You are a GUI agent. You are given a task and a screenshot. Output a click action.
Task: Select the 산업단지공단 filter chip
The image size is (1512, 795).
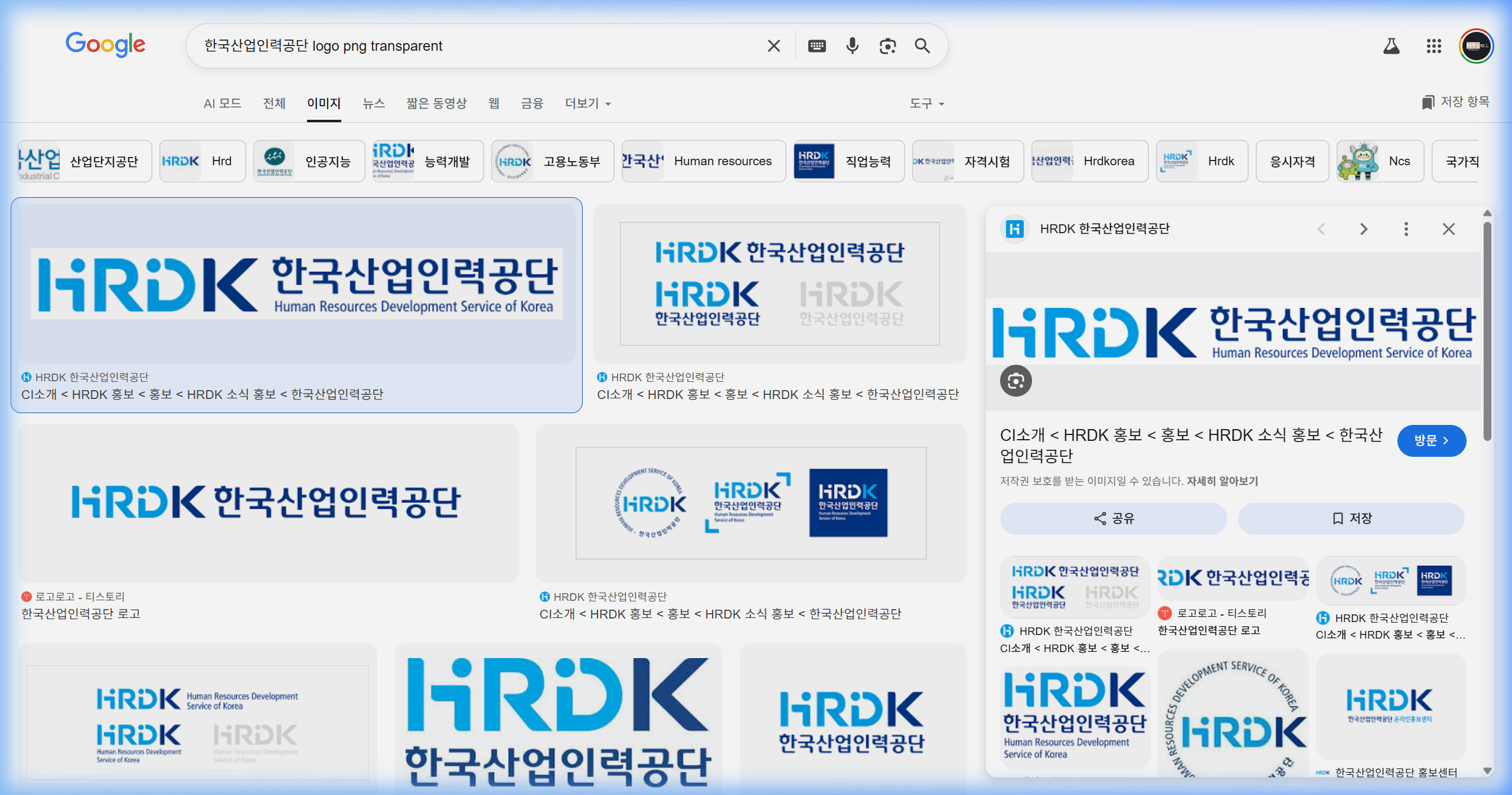84,161
